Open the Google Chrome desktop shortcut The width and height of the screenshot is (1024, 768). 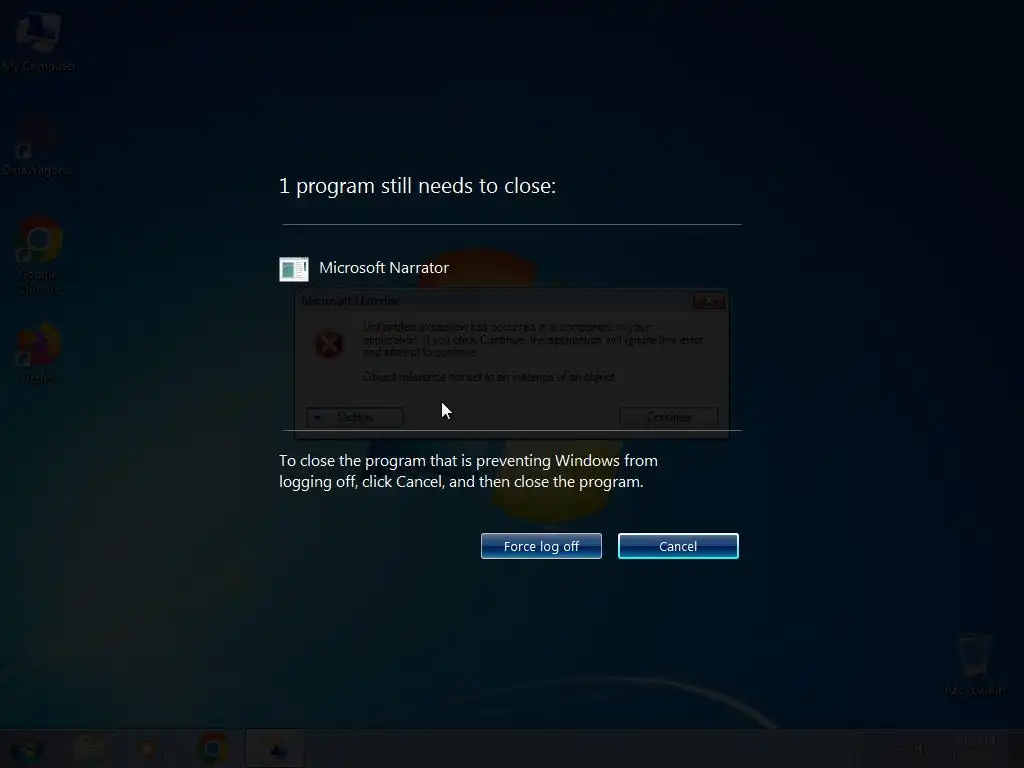39,256
